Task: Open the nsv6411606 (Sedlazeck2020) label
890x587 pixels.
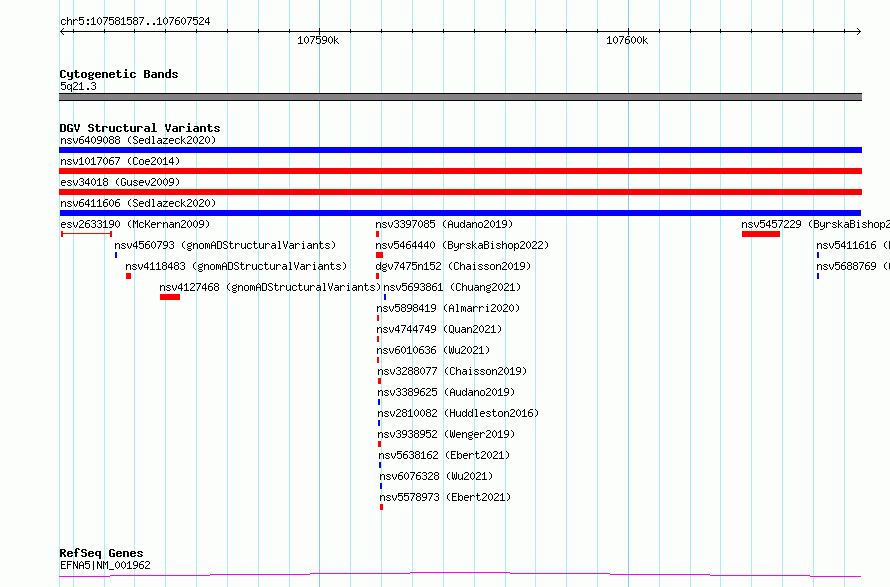Action: tap(138, 203)
